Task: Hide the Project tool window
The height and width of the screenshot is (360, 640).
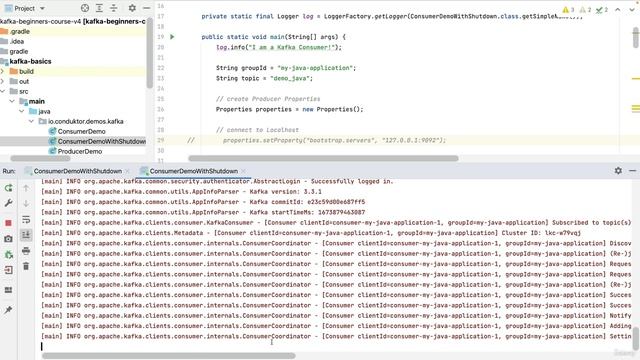Action: click(146, 8)
